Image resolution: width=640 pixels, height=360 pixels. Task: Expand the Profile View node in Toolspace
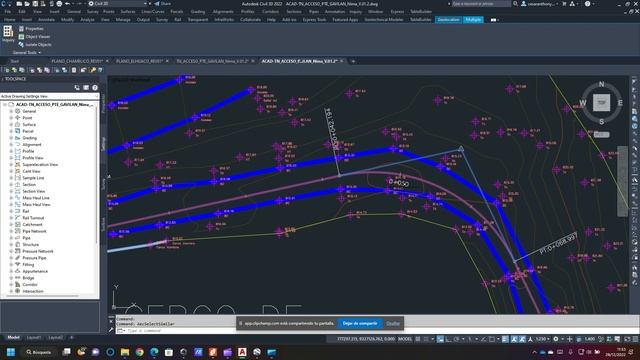[x=11, y=158]
